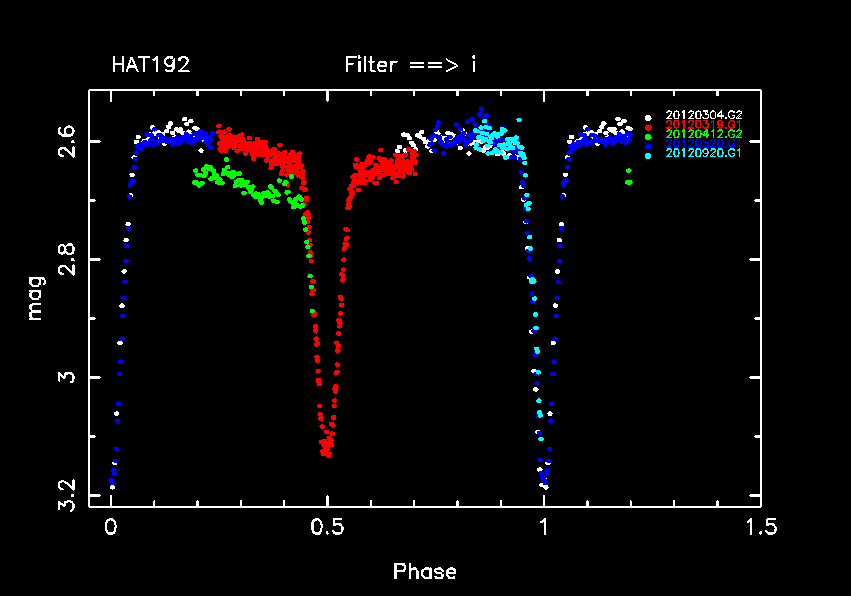Viewport: 851px width, 596px height.
Task: Click the white 20120304.G2 legend marker
Action: pos(648,116)
